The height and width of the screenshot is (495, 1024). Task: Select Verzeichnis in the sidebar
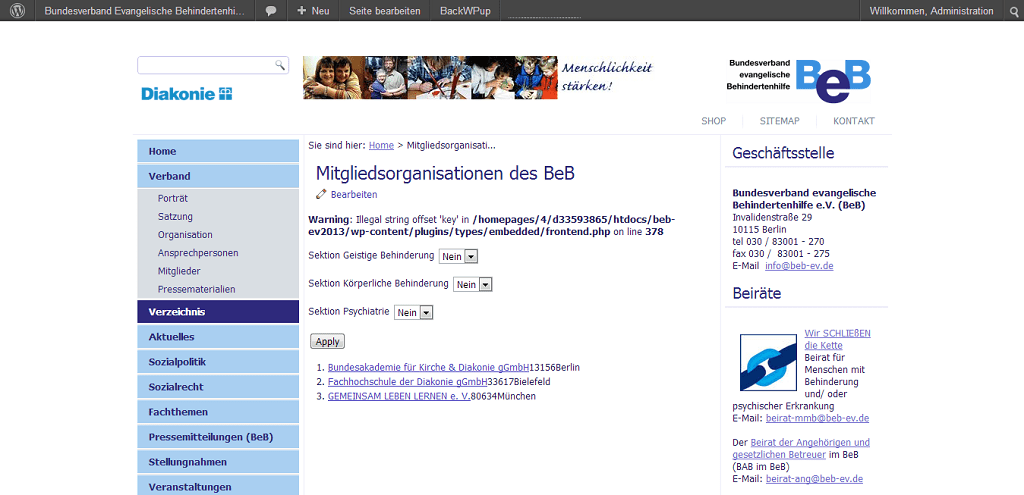[218, 311]
